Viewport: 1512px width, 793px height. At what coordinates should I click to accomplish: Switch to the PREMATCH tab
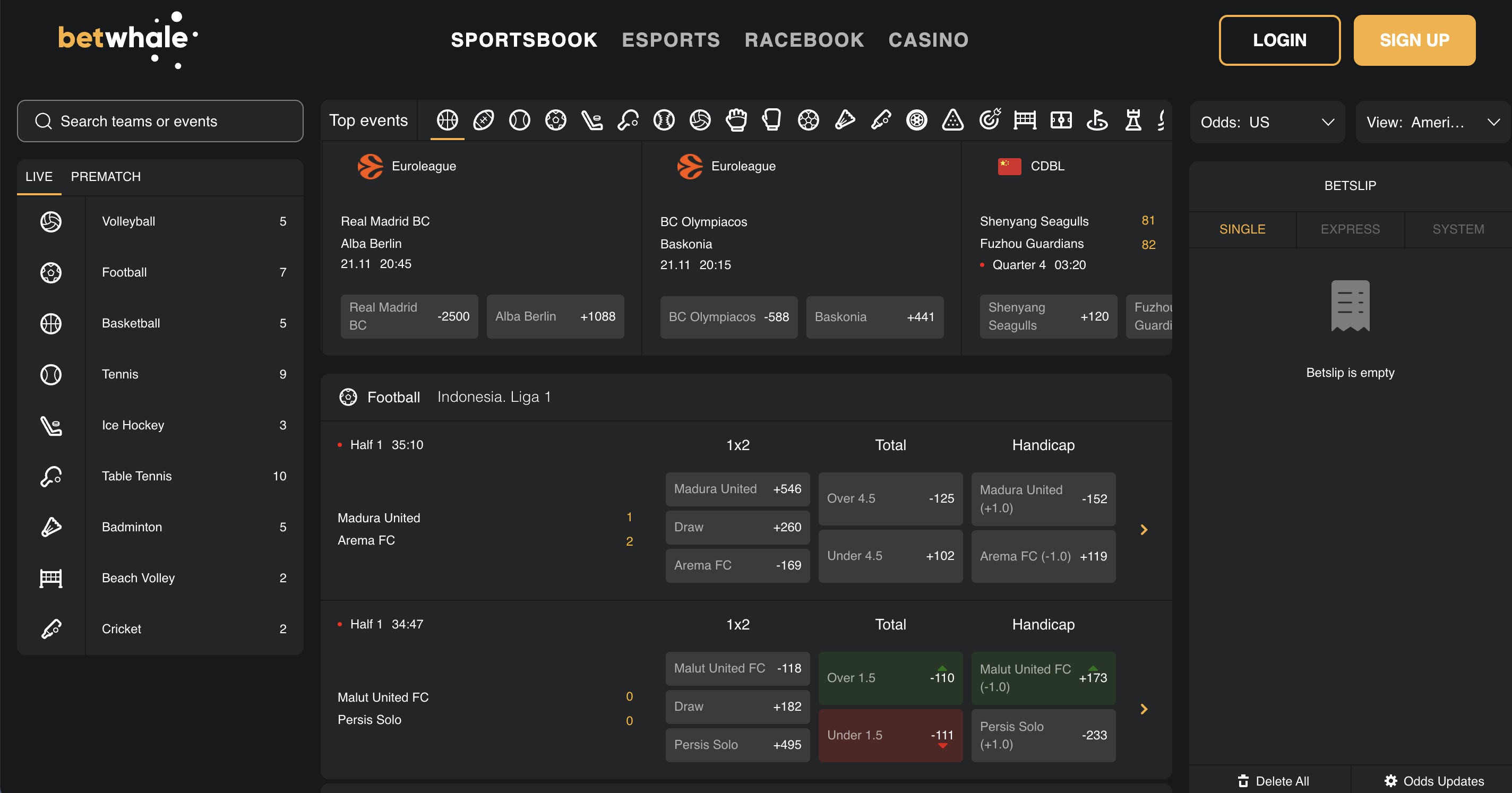[x=106, y=177]
